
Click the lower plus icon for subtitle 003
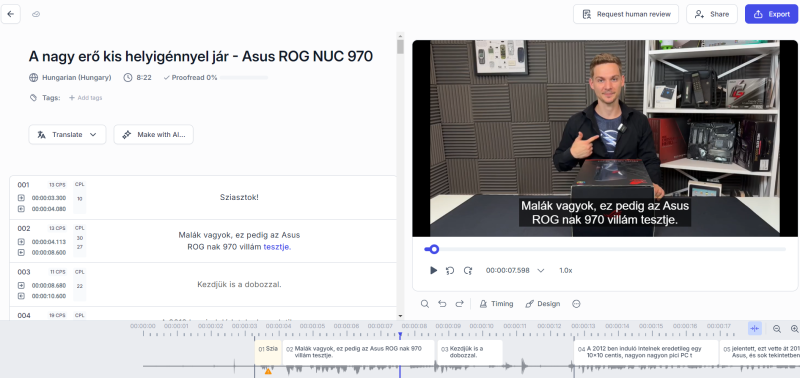pos(21,296)
